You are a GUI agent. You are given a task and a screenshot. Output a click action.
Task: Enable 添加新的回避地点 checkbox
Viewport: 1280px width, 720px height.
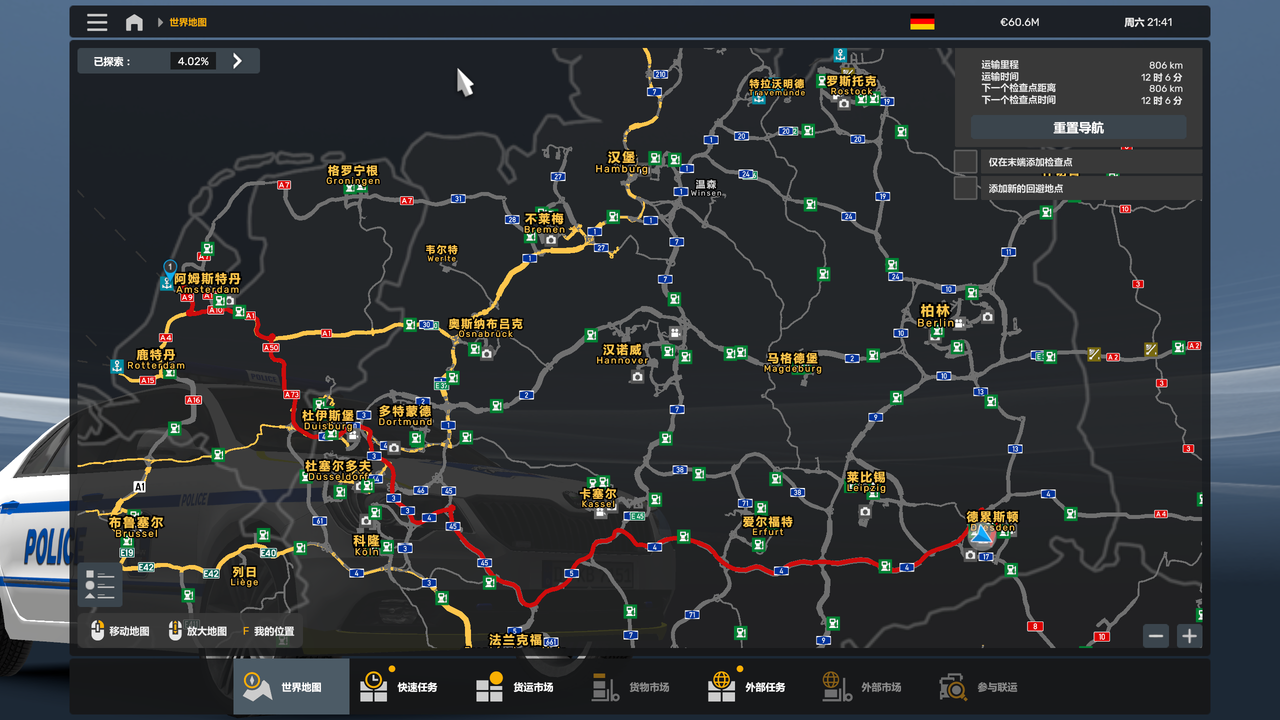[965, 188]
